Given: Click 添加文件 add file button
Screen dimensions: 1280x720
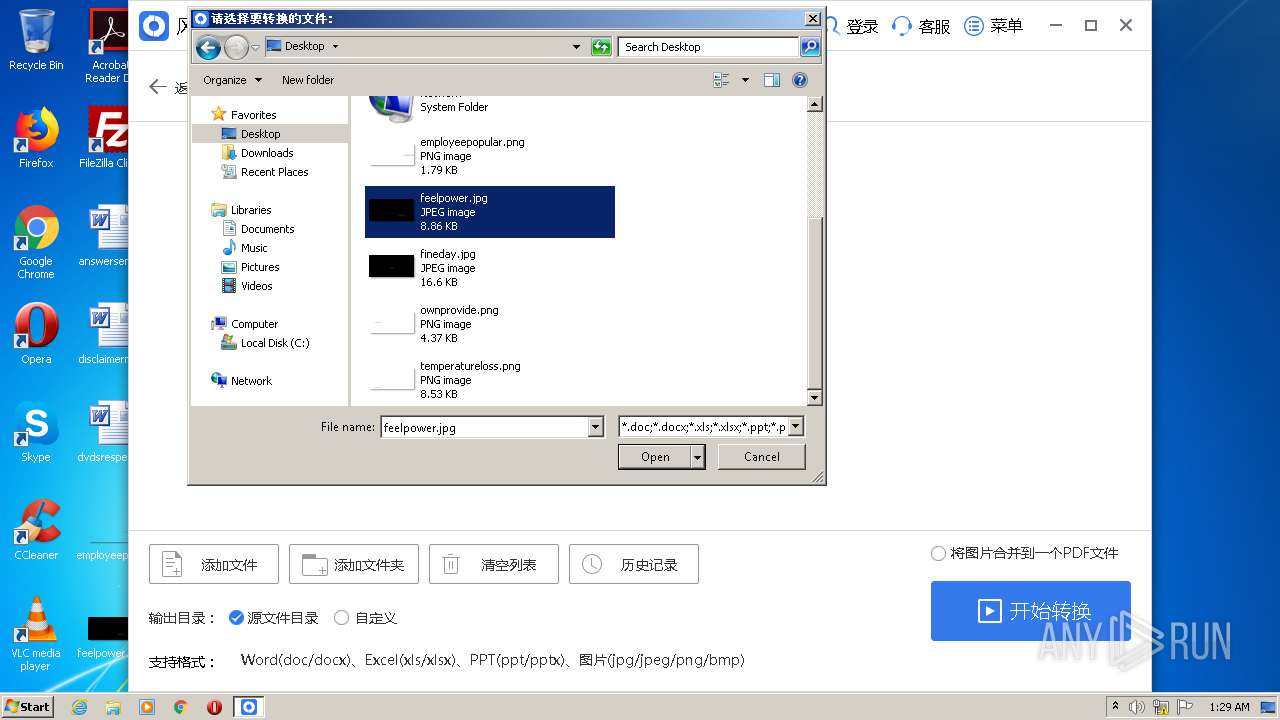Looking at the screenshot, I should point(214,564).
